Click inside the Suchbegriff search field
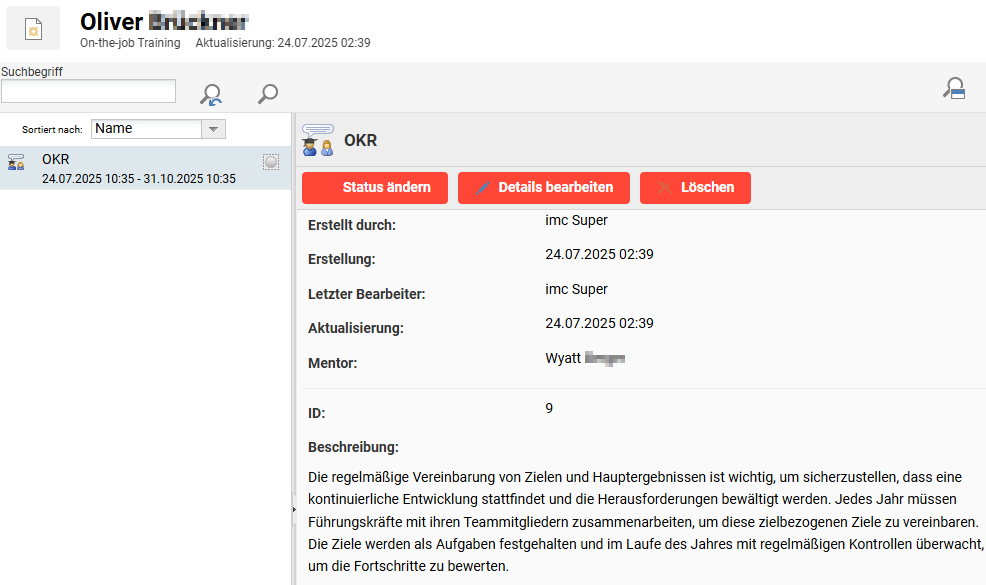Screen dimensions: 986x585 (88, 90)
